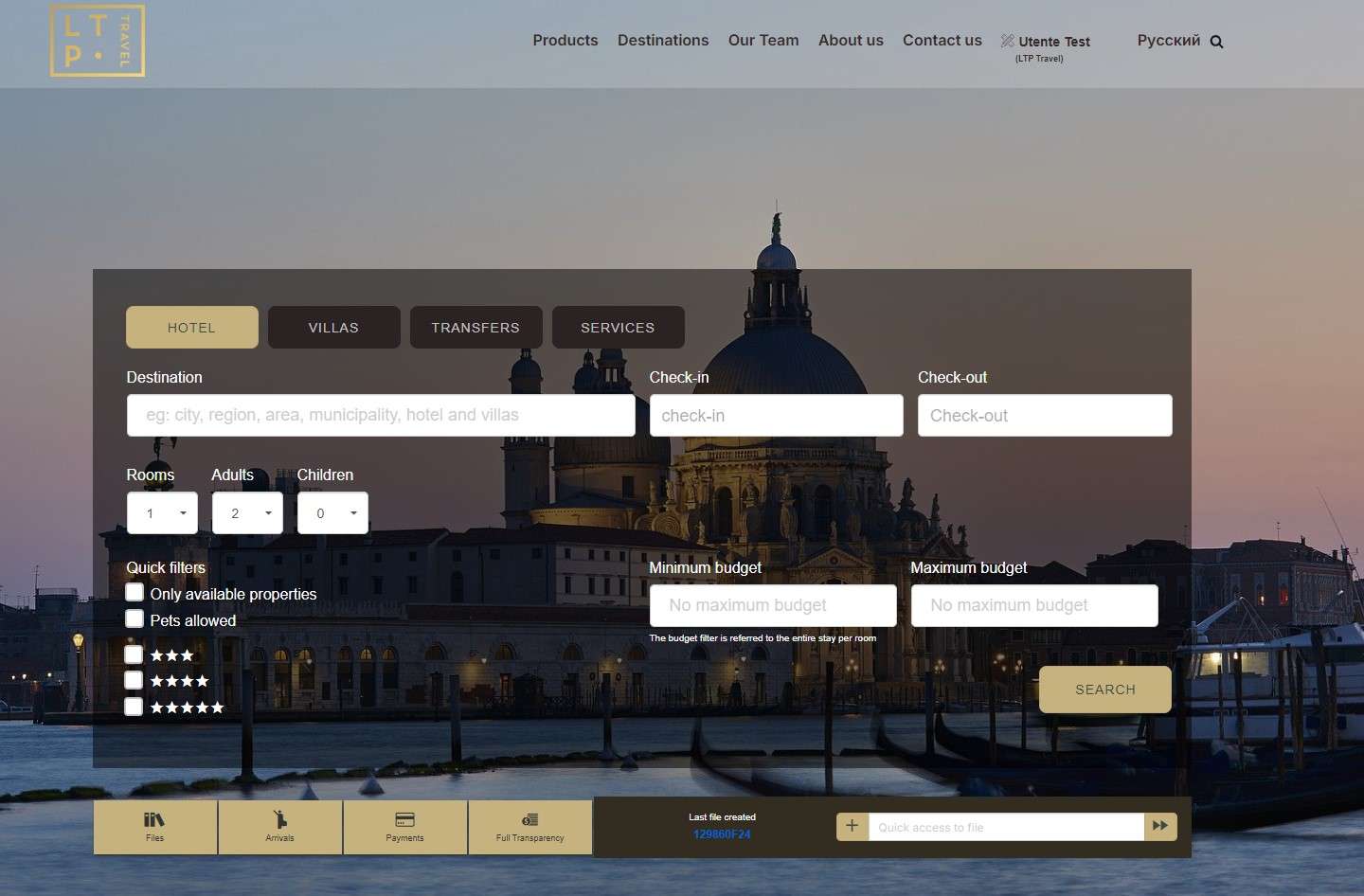
Task: Open file 129860F24 link
Action: point(721,834)
